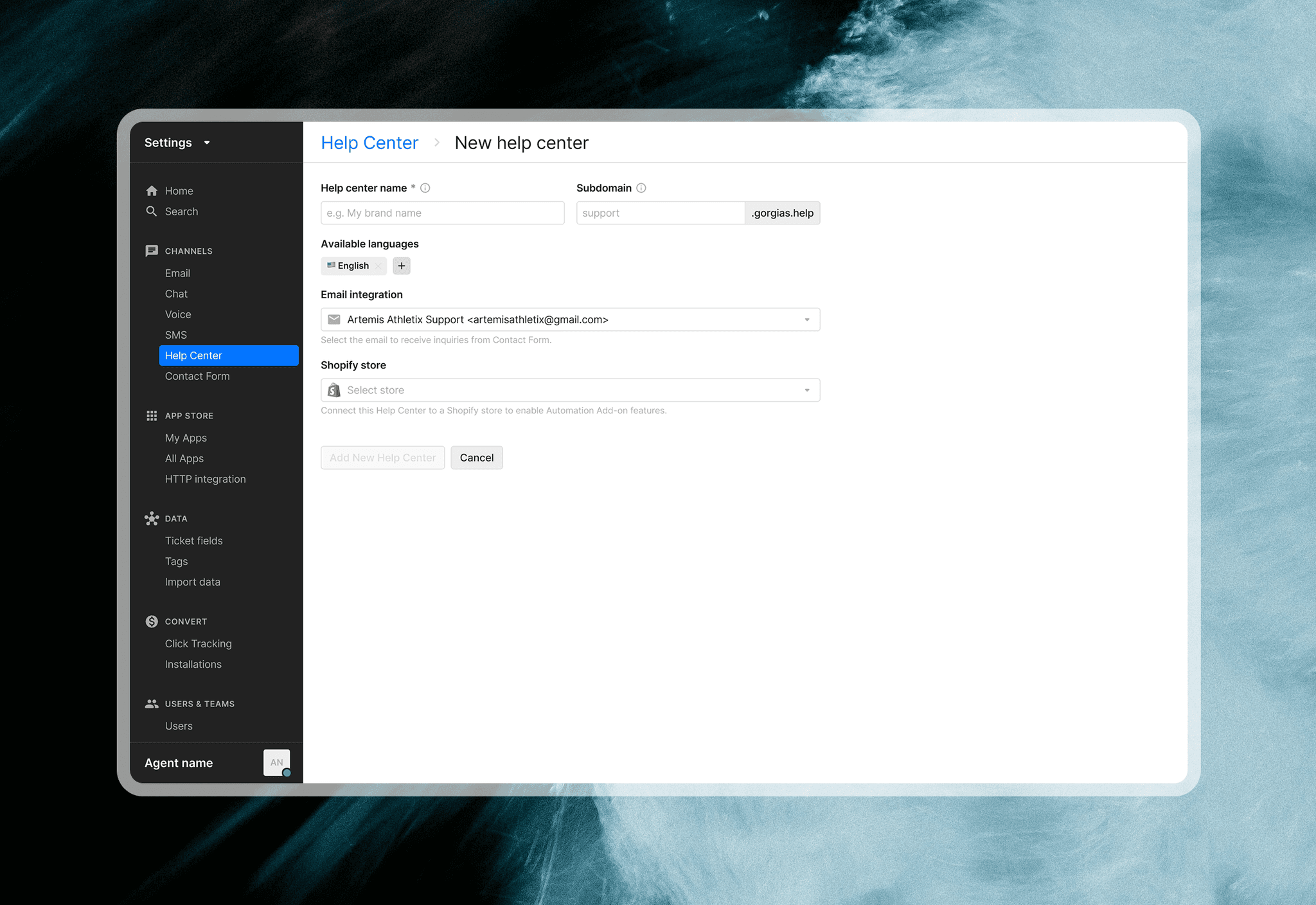Image resolution: width=1316 pixels, height=905 pixels.
Task: Click the Channels chat bubble icon
Action: [152, 251]
